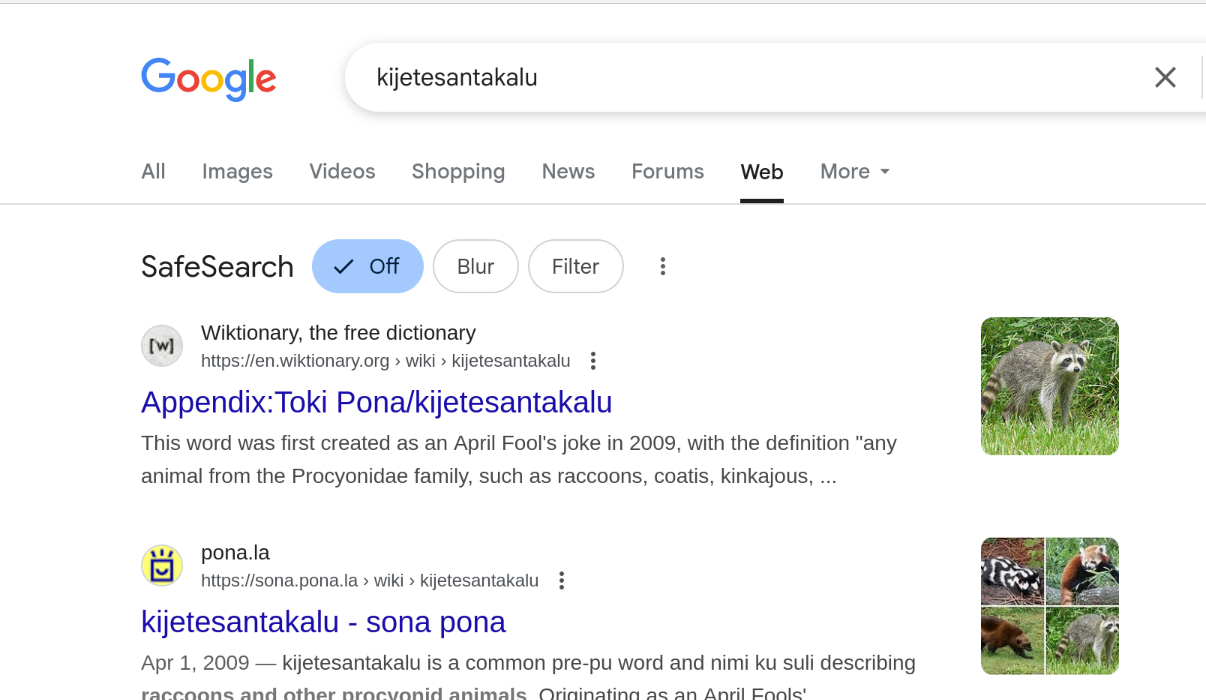Open pona.la result three-dot menu
This screenshot has height=700, width=1206.
point(562,581)
